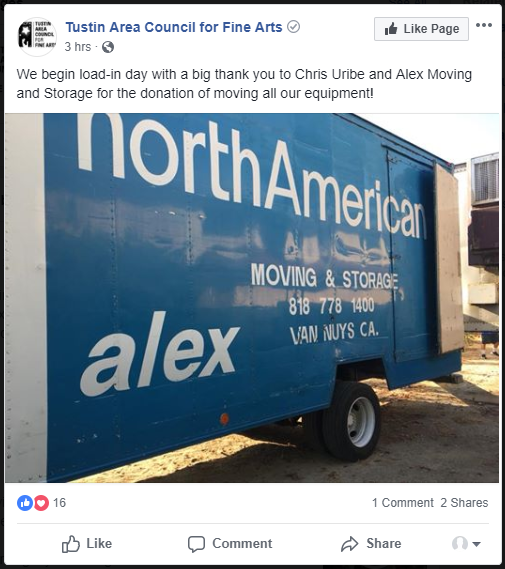The height and width of the screenshot is (569, 505).
Task: Open the profile avatar identity selector
Action: coord(460,544)
